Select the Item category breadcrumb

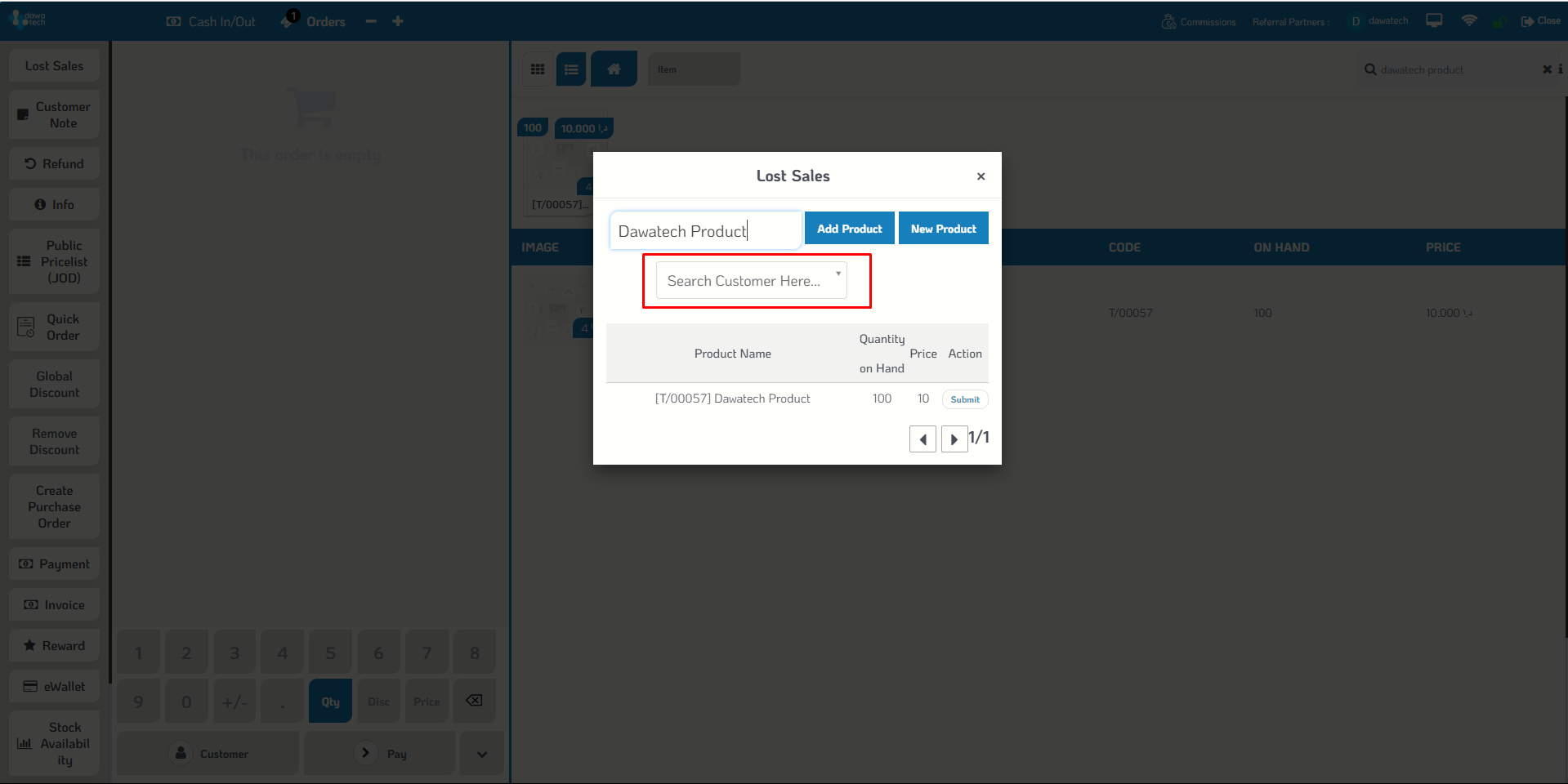pyautogui.click(x=694, y=69)
